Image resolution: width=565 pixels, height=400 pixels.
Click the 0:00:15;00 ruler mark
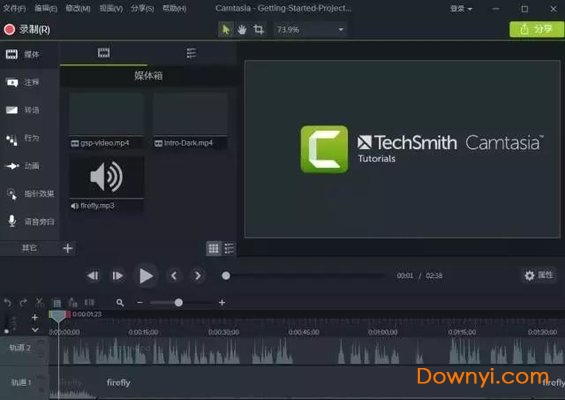coord(143,332)
